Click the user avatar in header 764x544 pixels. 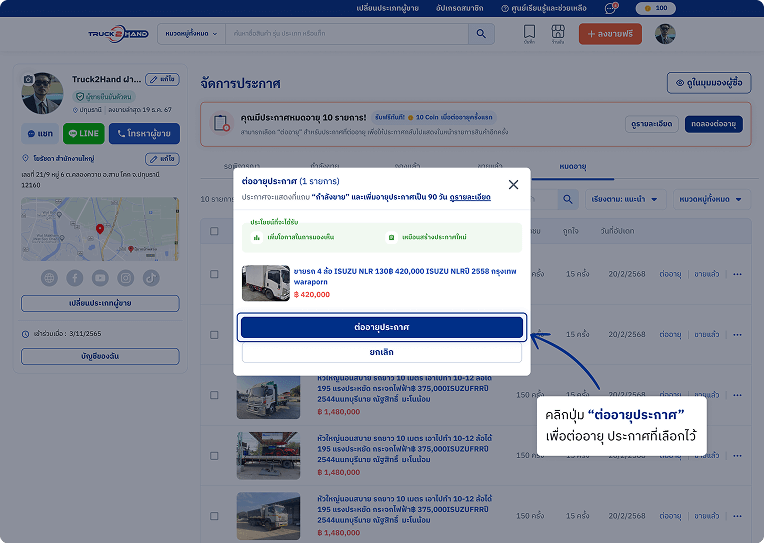point(665,34)
